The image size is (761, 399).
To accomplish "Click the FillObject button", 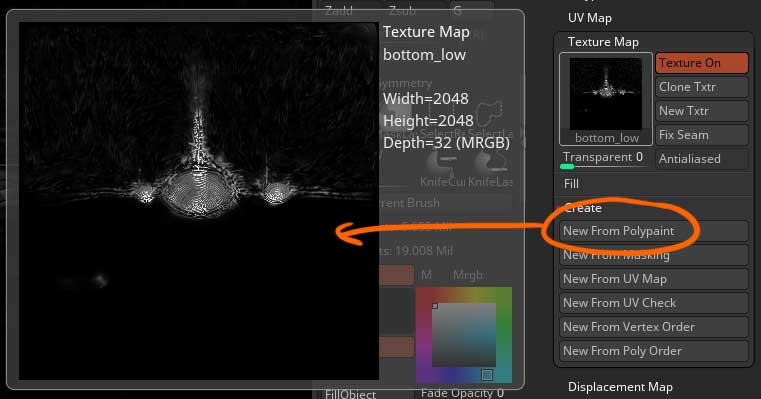I will point(350,394).
